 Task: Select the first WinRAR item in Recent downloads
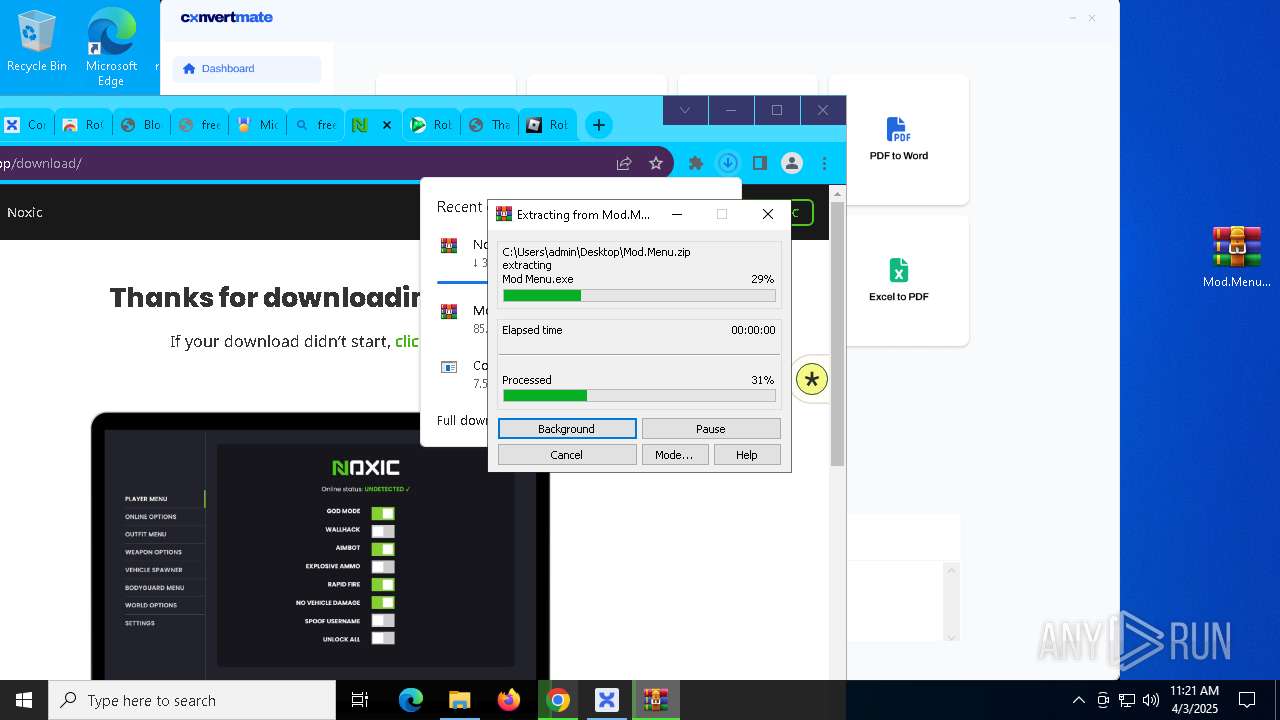(449, 245)
